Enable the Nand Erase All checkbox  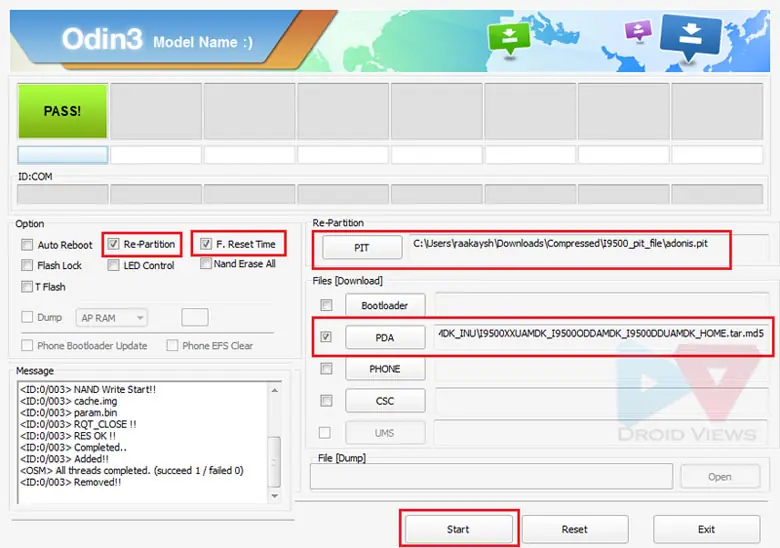pos(205,263)
